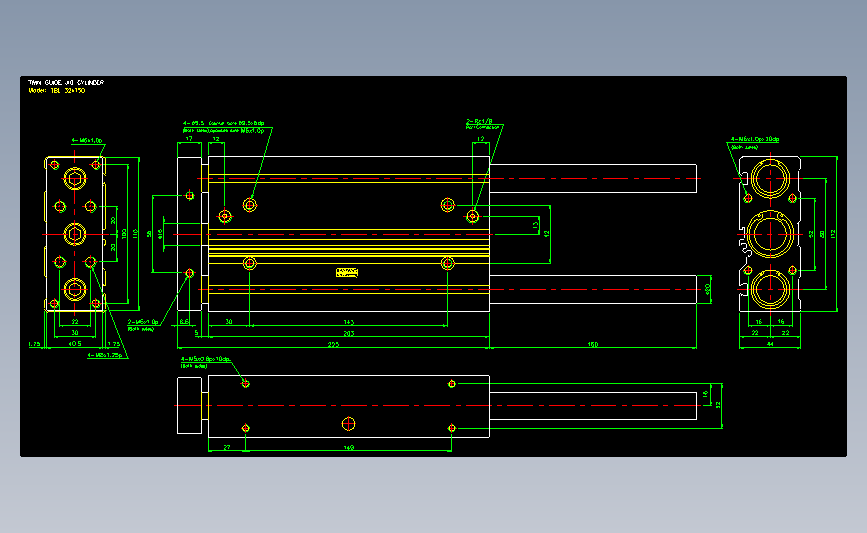Select the 110 height dimension on the left end view
The height and width of the screenshot is (533, 867).
coord(135,234)
